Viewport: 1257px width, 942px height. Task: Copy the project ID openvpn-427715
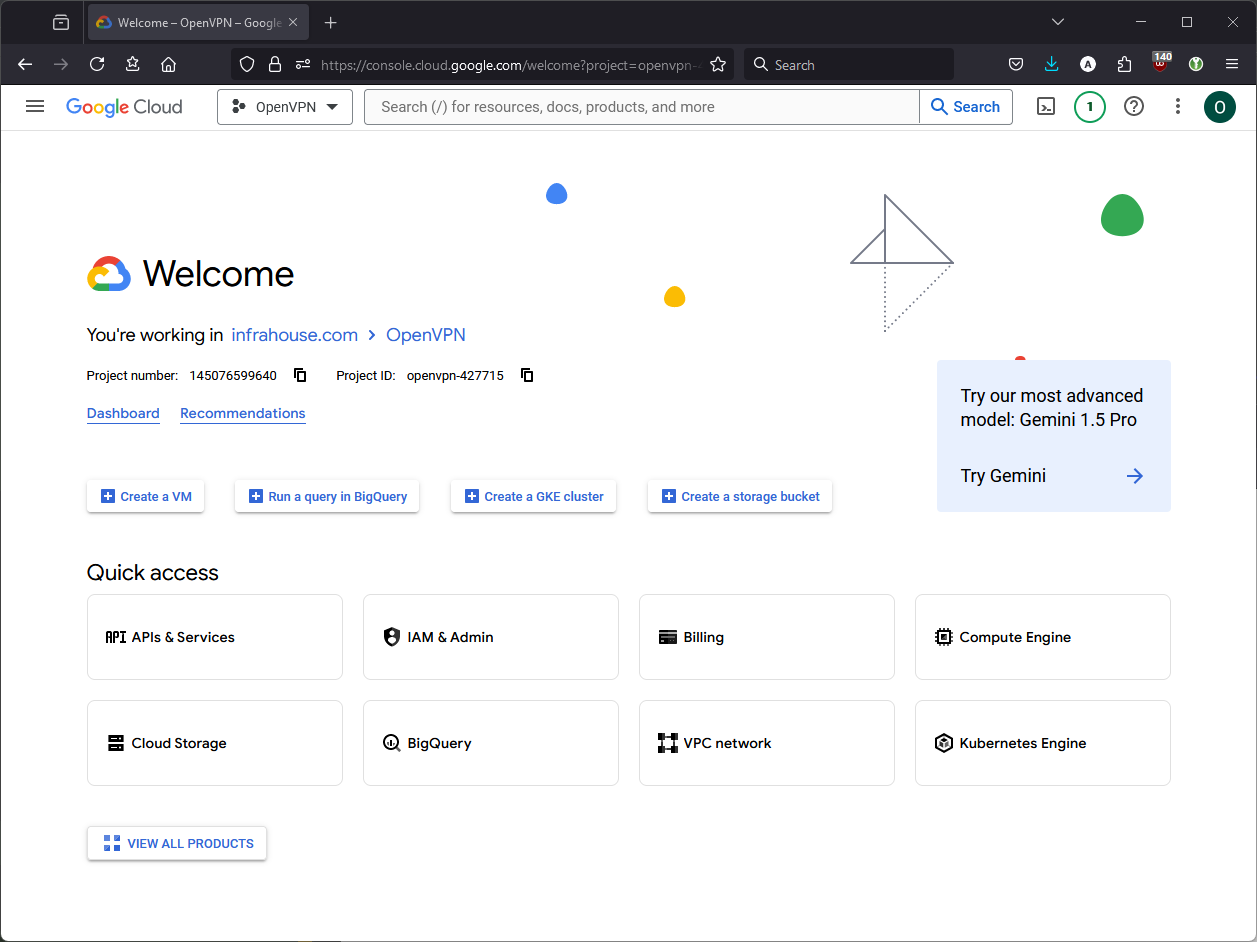point(527,375)
